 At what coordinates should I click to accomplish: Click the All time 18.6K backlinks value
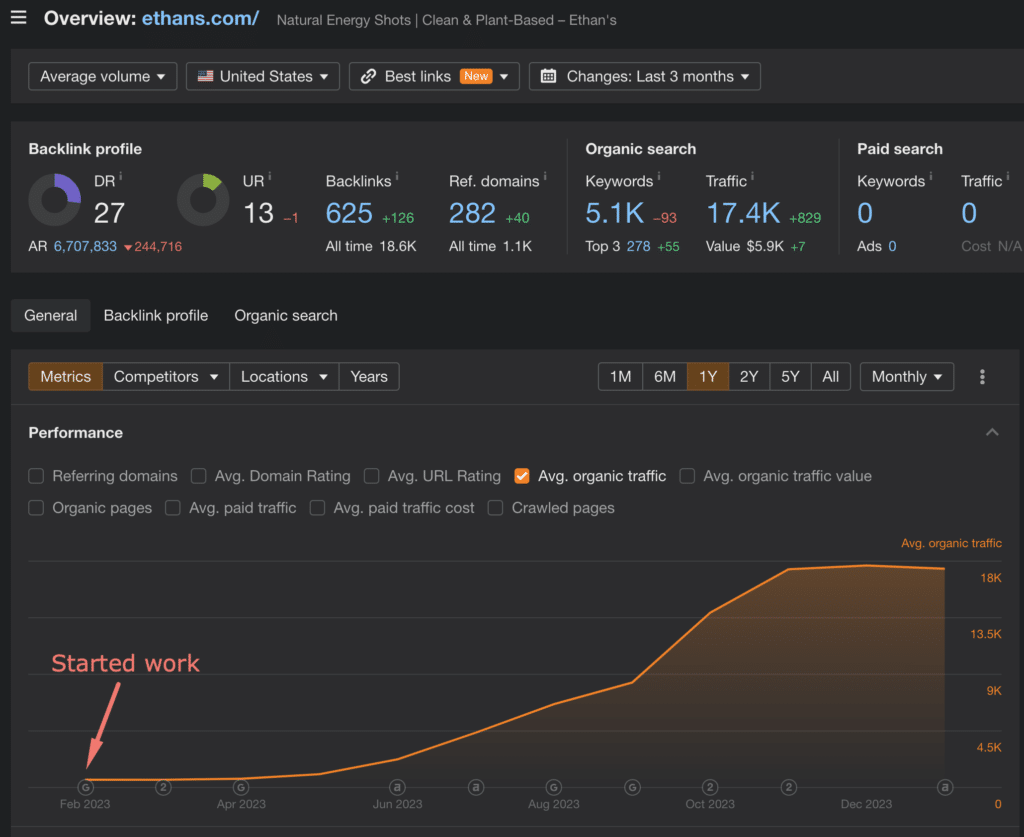[398, 246]
